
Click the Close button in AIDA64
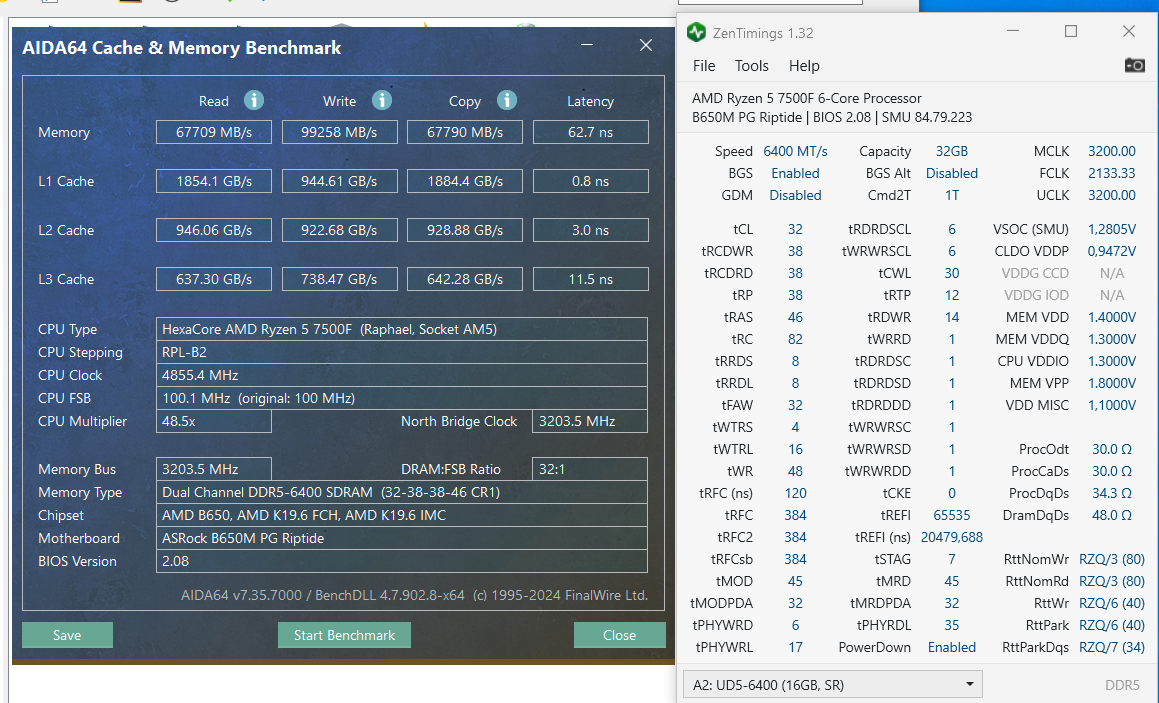tap(619, 635)
